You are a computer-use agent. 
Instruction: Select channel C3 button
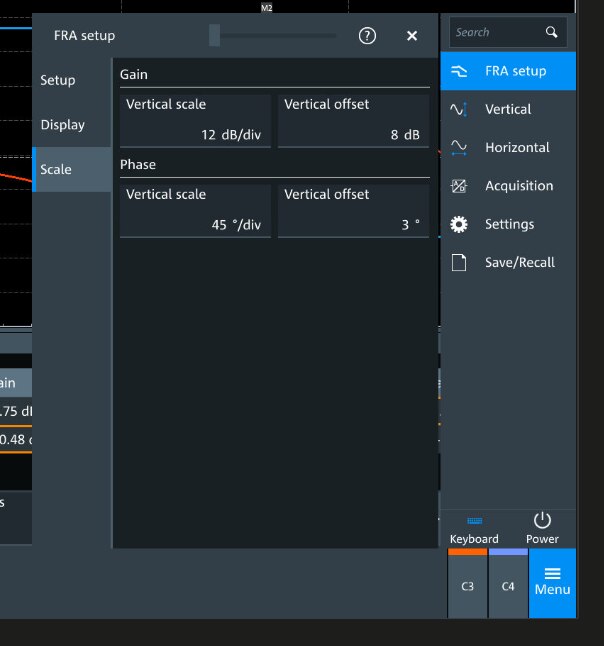pyautogui.click(x=467, y=583)
